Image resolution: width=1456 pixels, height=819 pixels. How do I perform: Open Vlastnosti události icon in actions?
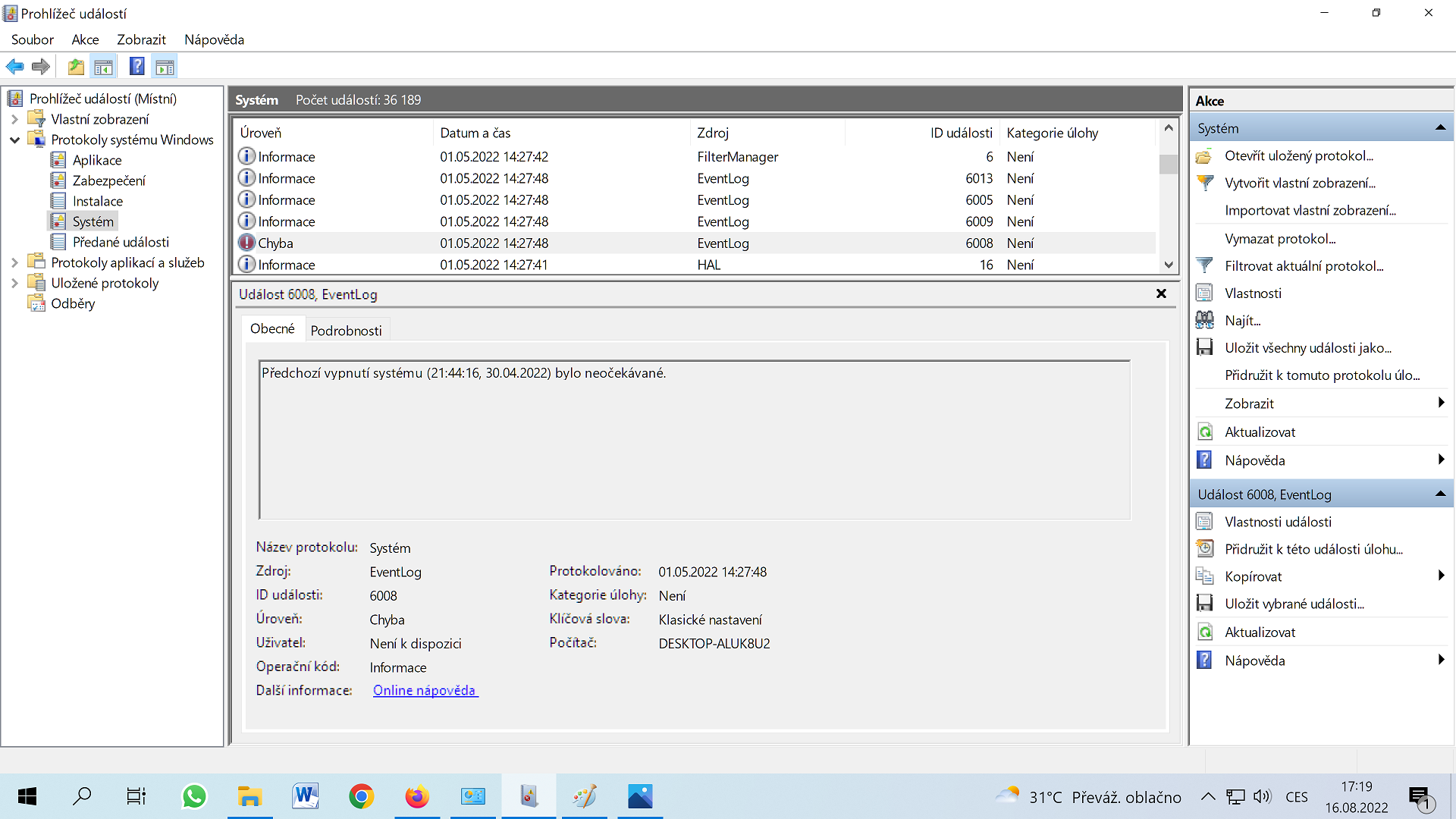coord(1204,522)
